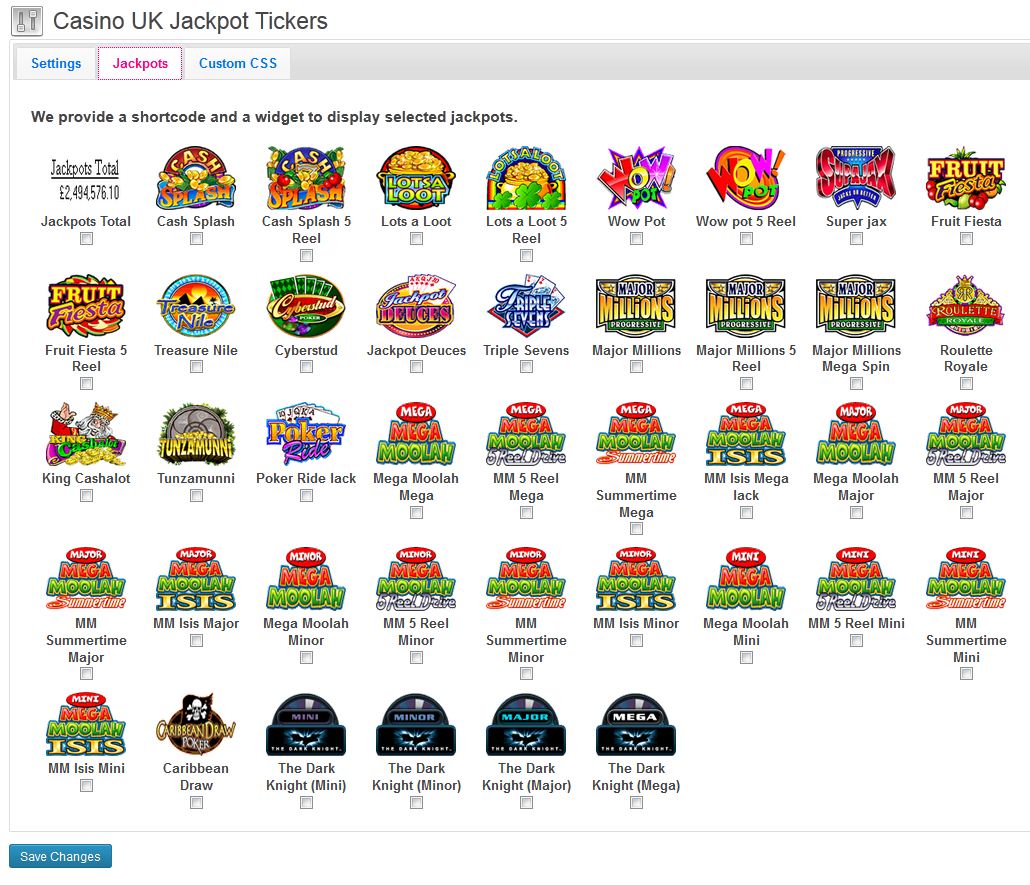Tick the MM Summertime Mega checkbox
The image size is (1030, 885).
tap(636, 529)
